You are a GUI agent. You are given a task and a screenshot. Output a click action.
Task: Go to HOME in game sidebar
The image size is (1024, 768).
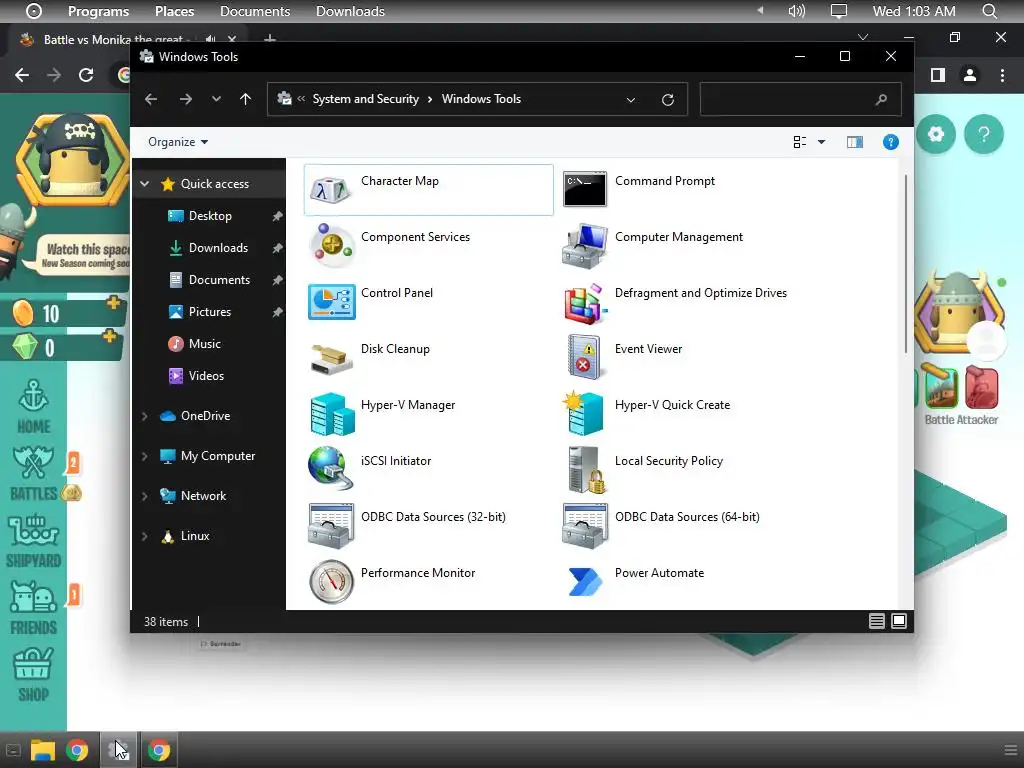[33, 408]
